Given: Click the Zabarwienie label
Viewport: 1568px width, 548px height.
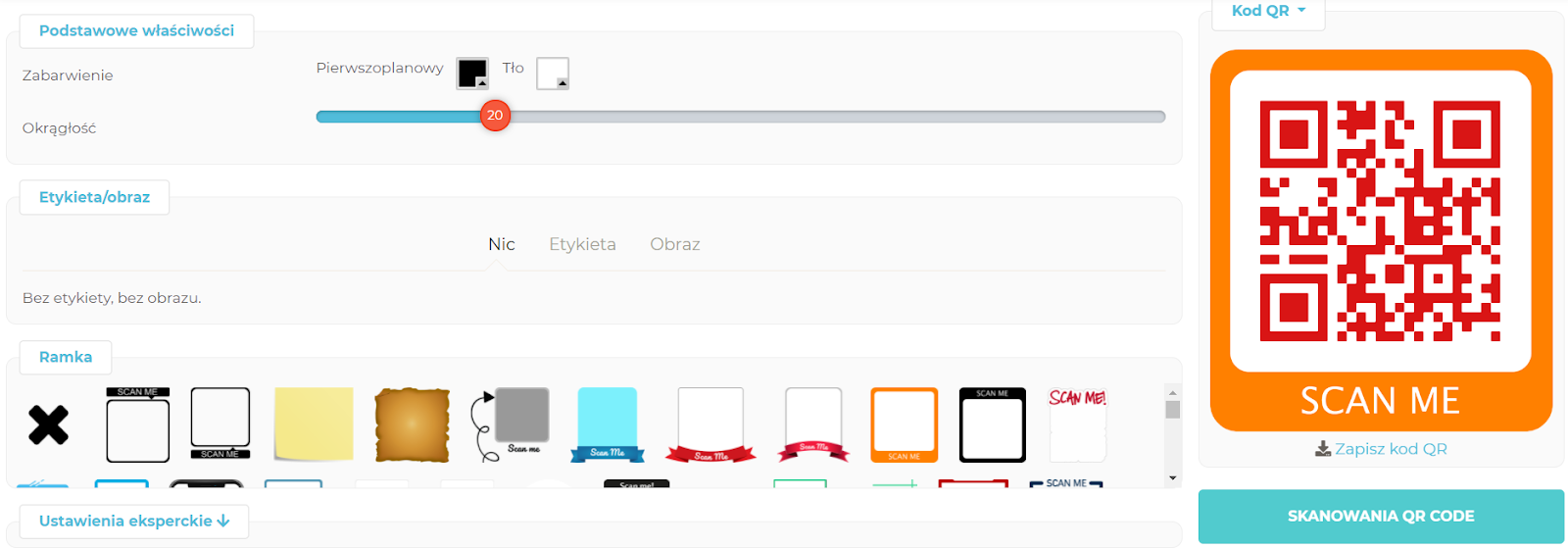Looking at the screenshot, I should [68, 75].
